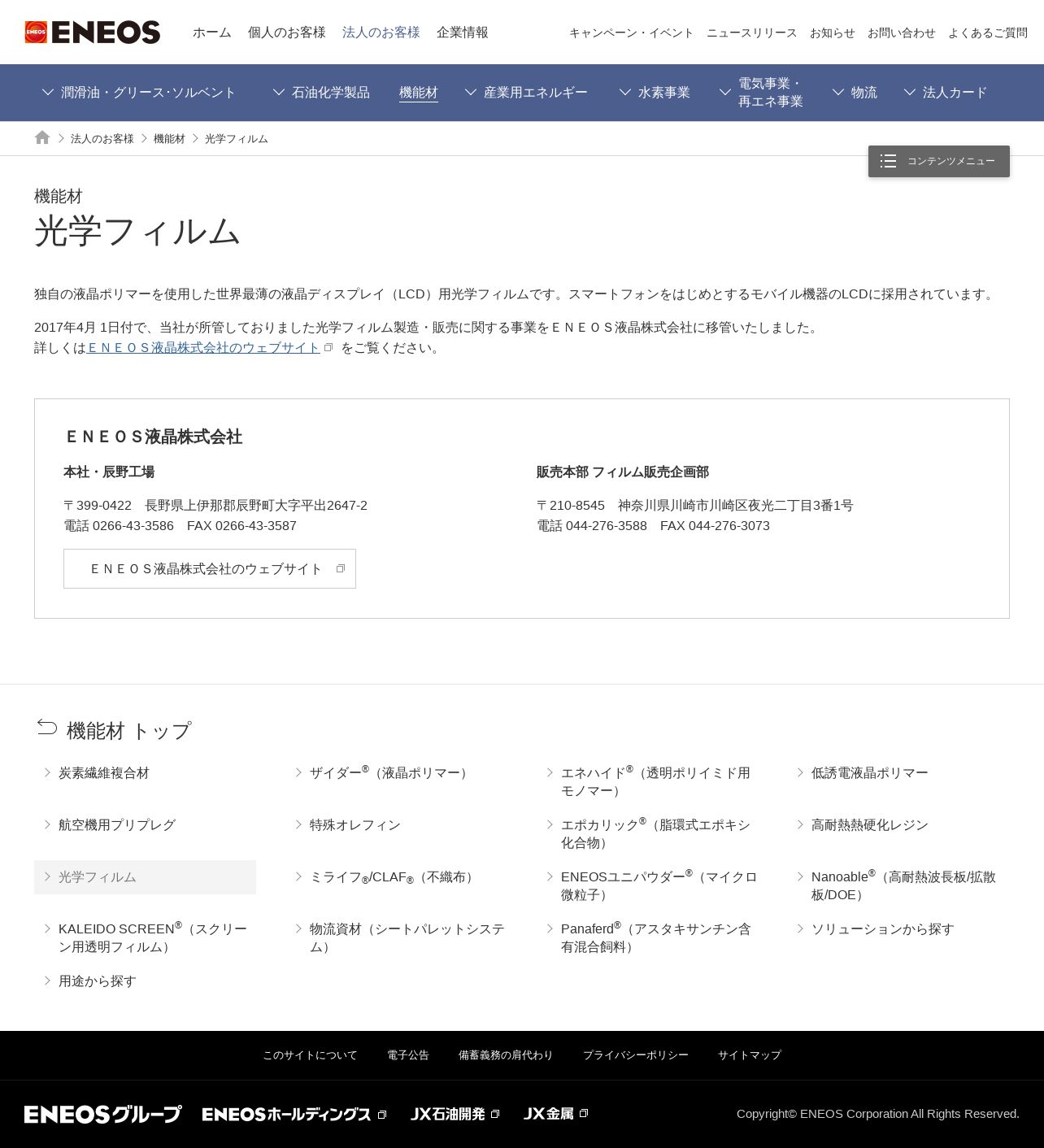
Task: Open 電子公告 footer link
Action: tap(408, 1055)
